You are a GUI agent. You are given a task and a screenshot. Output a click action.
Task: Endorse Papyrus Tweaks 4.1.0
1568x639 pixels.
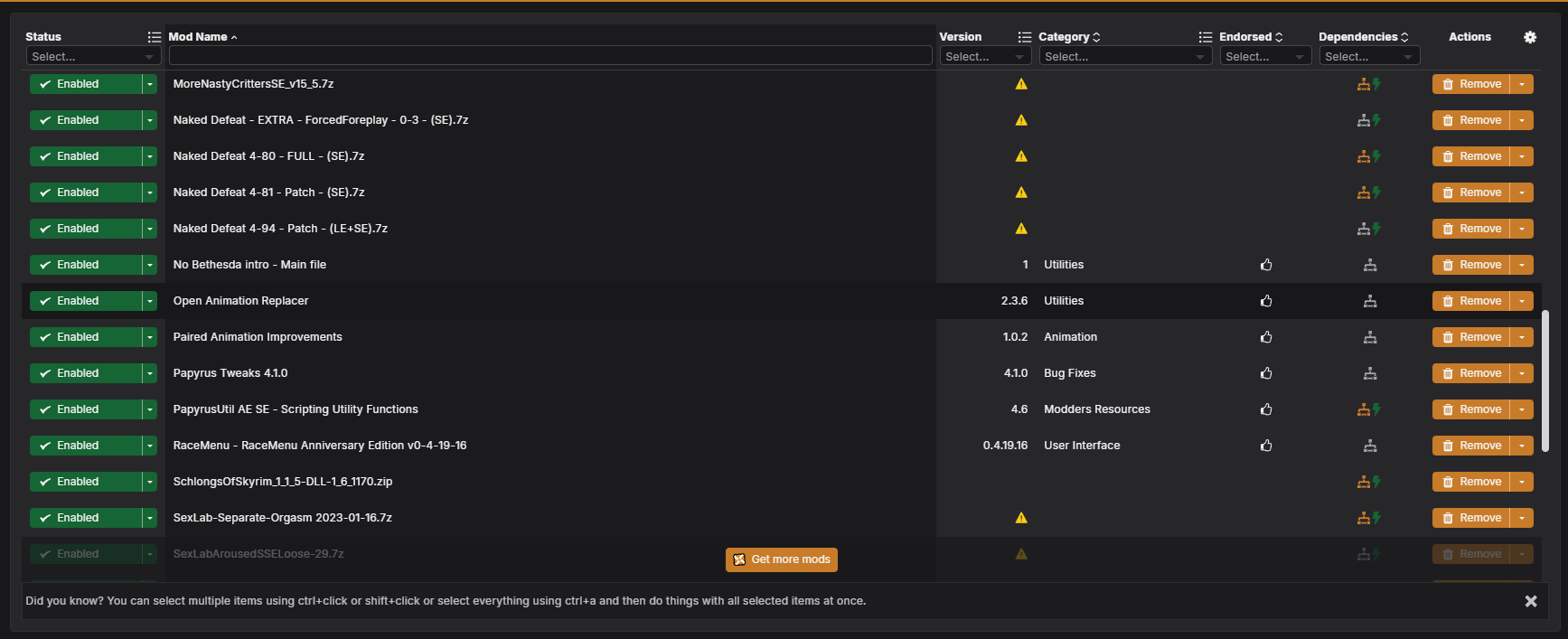(1266, 373)
